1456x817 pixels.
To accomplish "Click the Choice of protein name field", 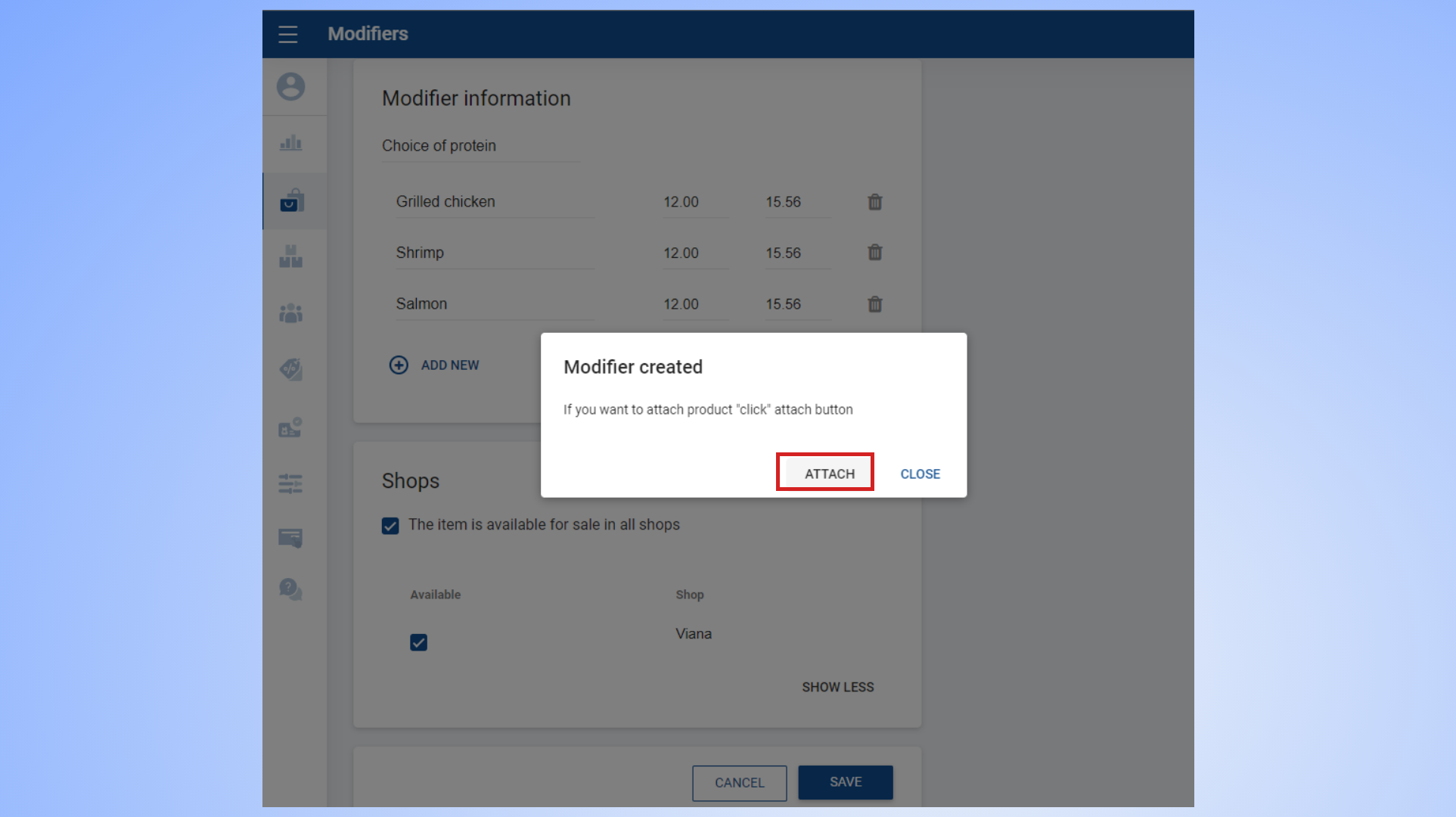I will [480, 146].
